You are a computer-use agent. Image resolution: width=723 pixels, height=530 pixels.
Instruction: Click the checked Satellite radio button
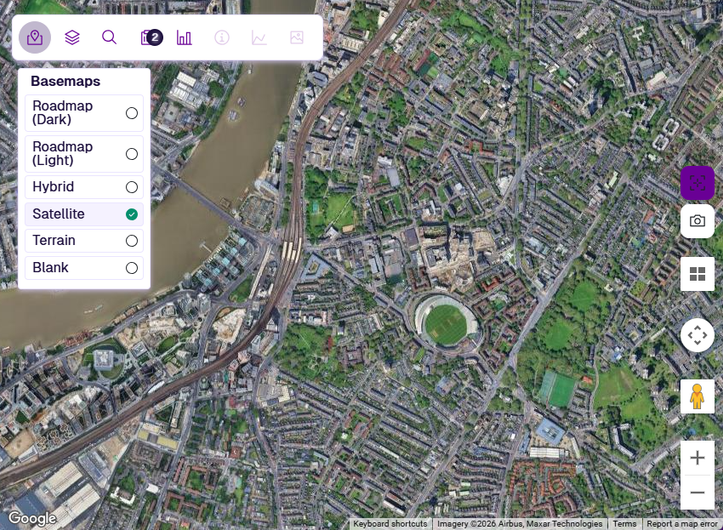pyautogui.click(x=131, y=214)
